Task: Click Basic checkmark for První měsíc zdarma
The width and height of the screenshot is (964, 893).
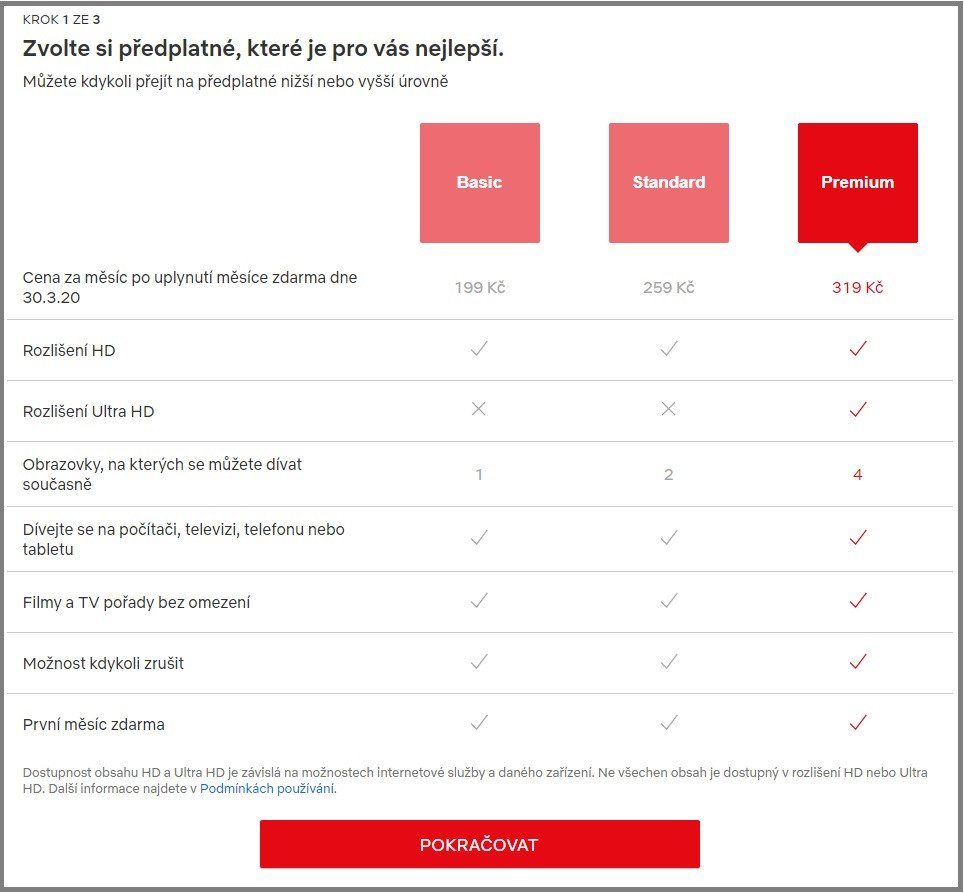Action: 479,722
